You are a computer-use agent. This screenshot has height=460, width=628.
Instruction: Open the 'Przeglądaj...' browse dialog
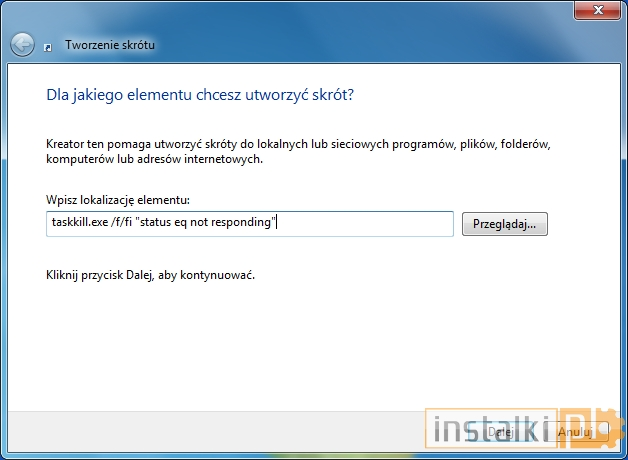(504, 223)
